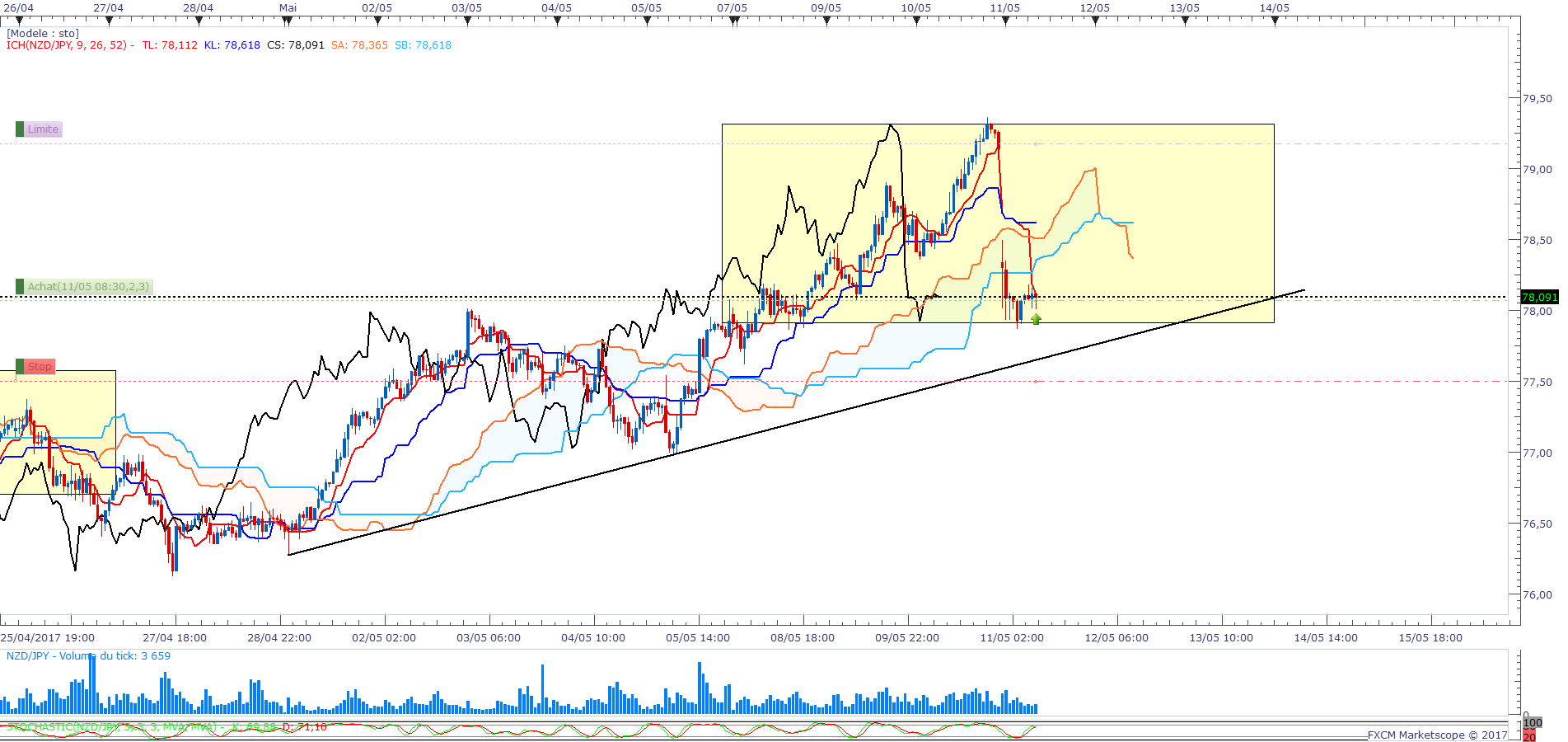Click the 13/05 10:00 time label

pos(1221,638)
